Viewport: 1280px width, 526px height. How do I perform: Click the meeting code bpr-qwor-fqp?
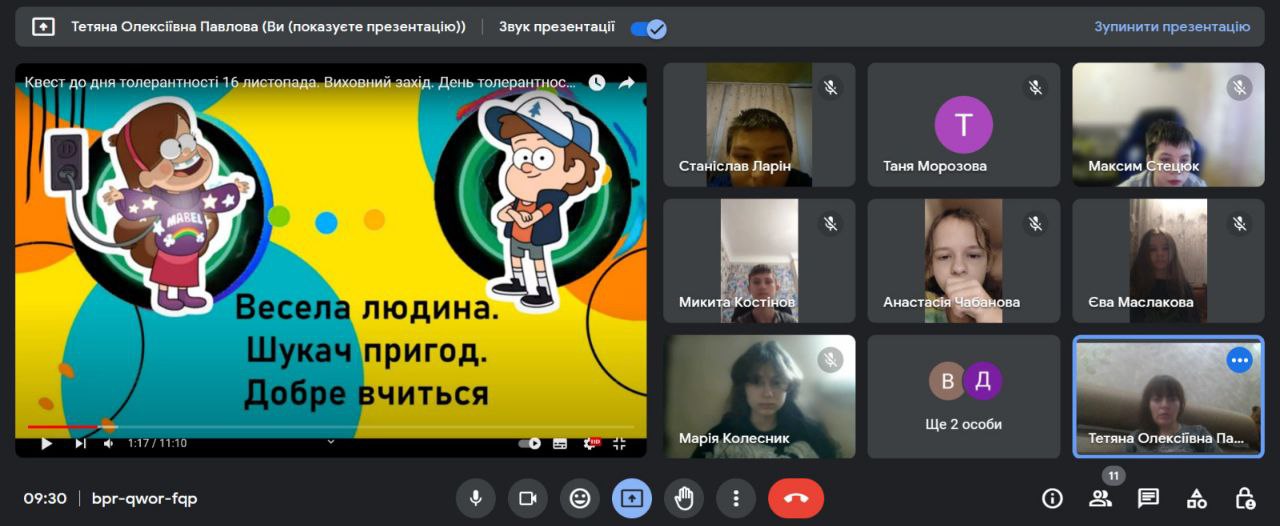pos(144,498)
